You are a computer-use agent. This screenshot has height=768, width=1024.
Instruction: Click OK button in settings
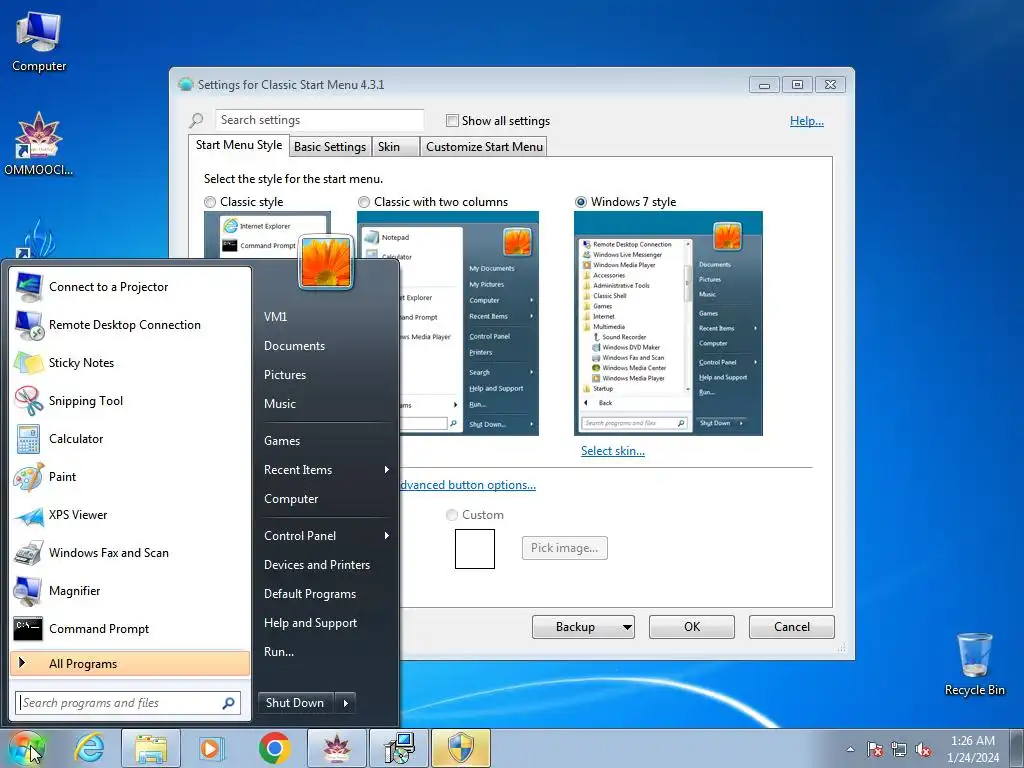692,627
